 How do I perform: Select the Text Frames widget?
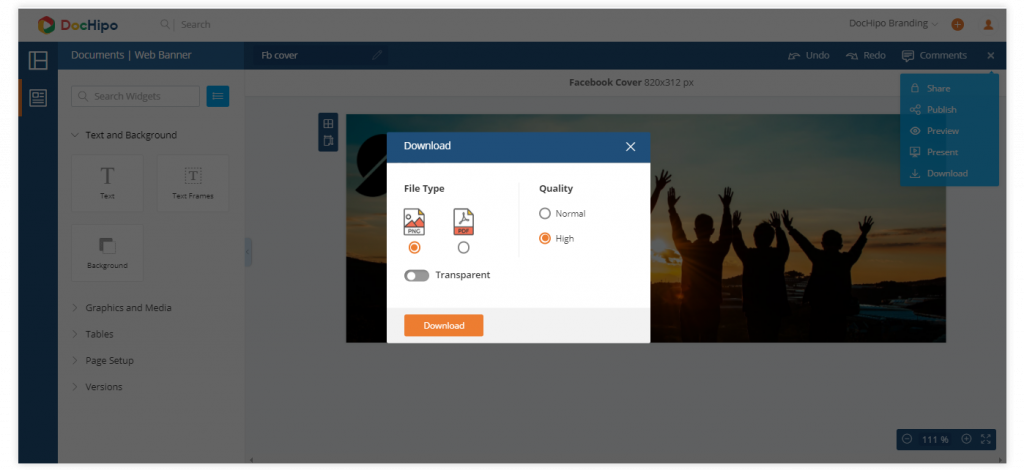tap(193, 183)
